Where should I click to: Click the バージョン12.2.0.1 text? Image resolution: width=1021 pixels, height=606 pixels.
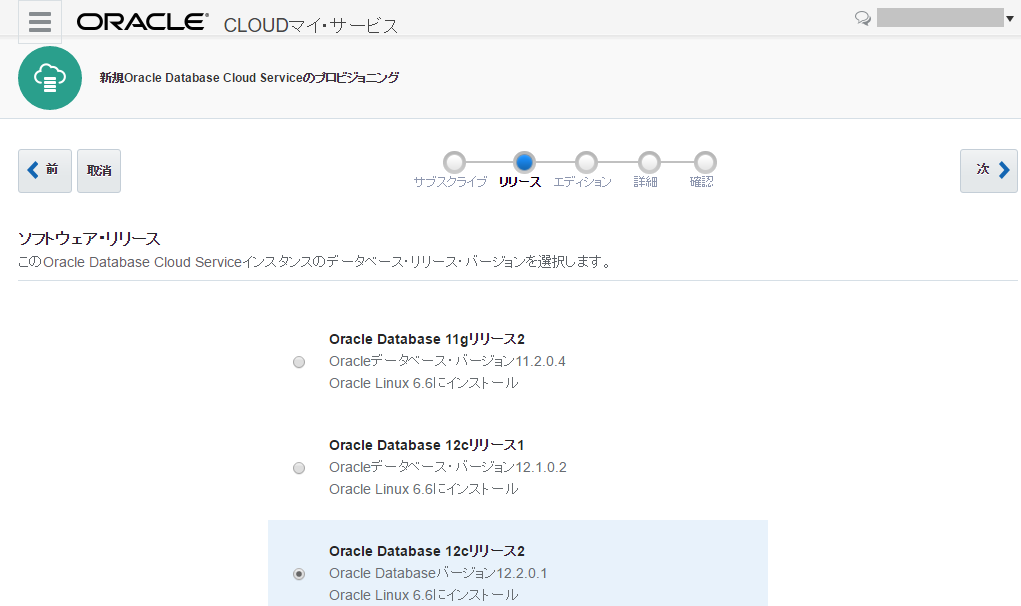coord(491,573)
